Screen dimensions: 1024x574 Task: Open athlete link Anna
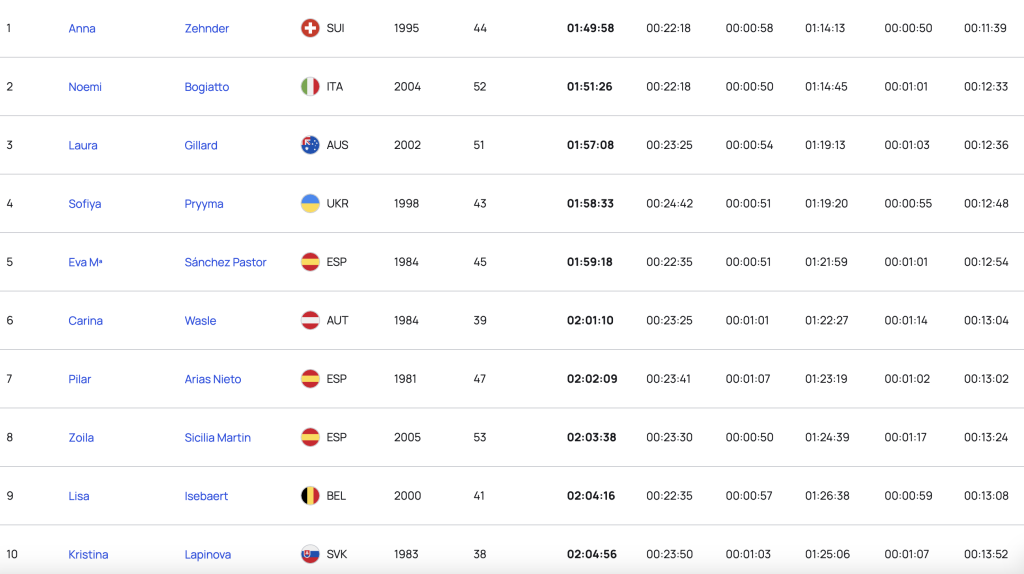[x=82, y=28]
